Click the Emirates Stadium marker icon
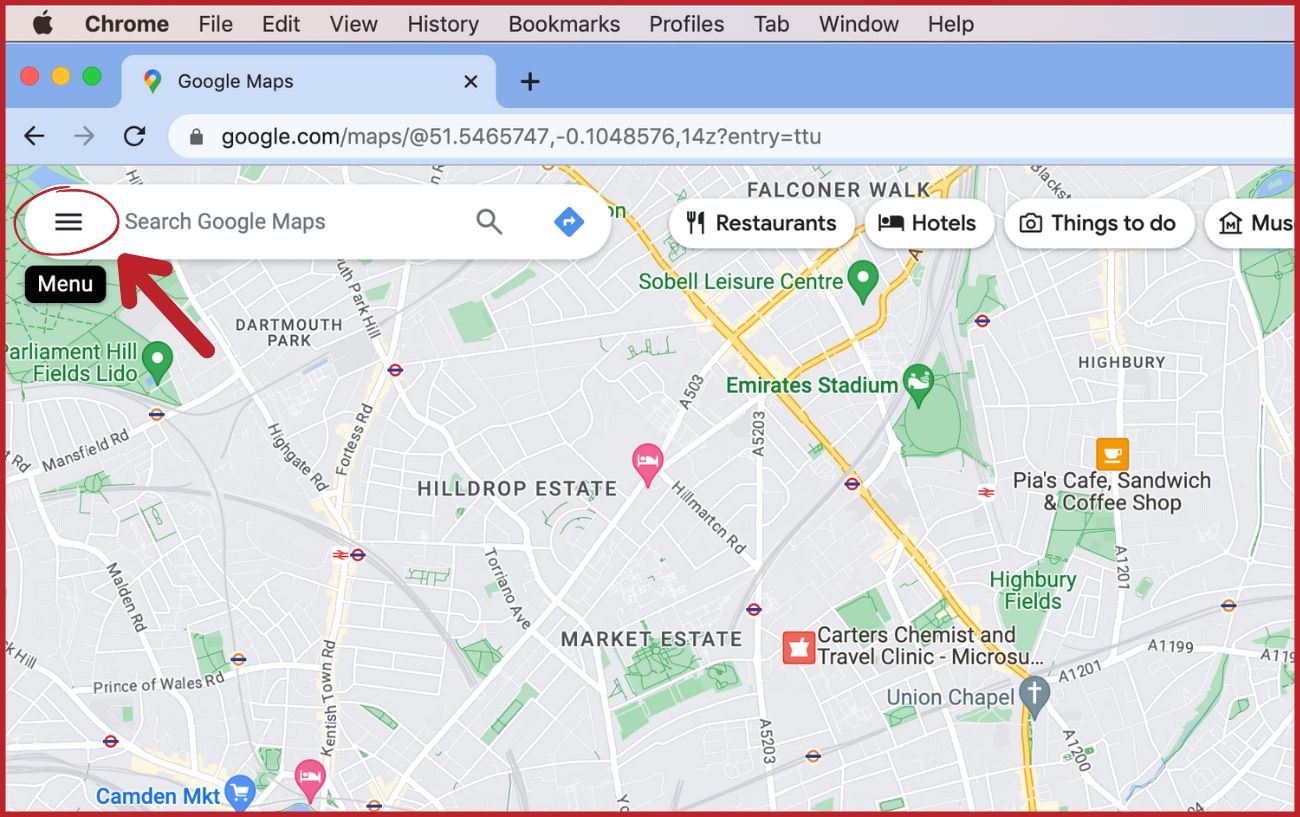The width and height of the screenshot is (1300, 817). click(918, 385)
